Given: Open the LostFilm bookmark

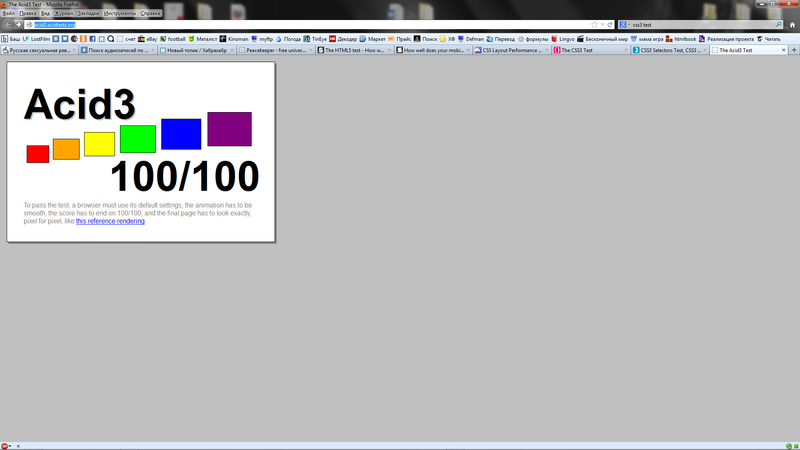Looking at the screenshot, I should [36, 39].
